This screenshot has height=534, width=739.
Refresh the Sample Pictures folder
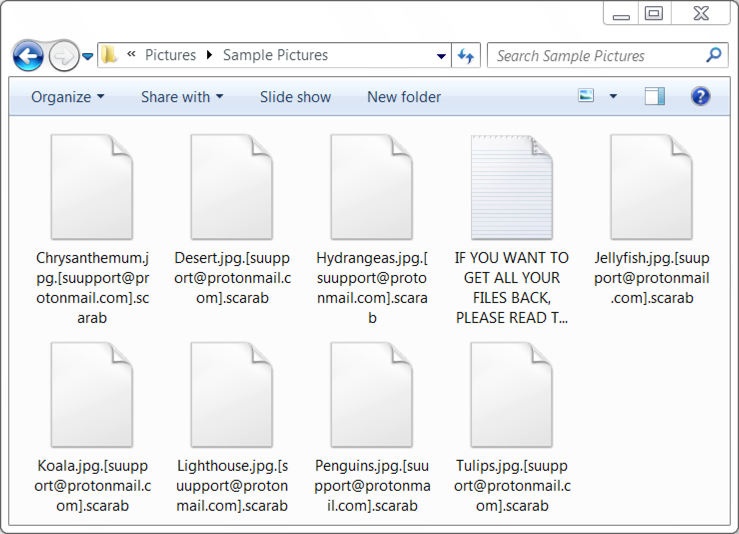[466, 56]
